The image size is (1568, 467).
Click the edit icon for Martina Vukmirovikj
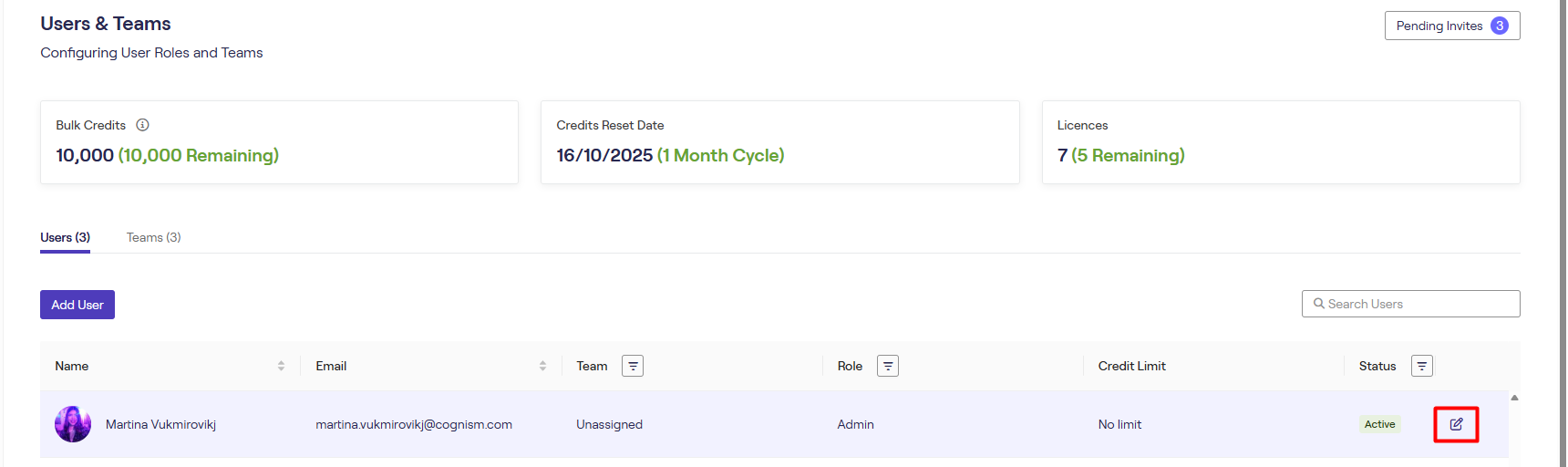coord(1456,424)
